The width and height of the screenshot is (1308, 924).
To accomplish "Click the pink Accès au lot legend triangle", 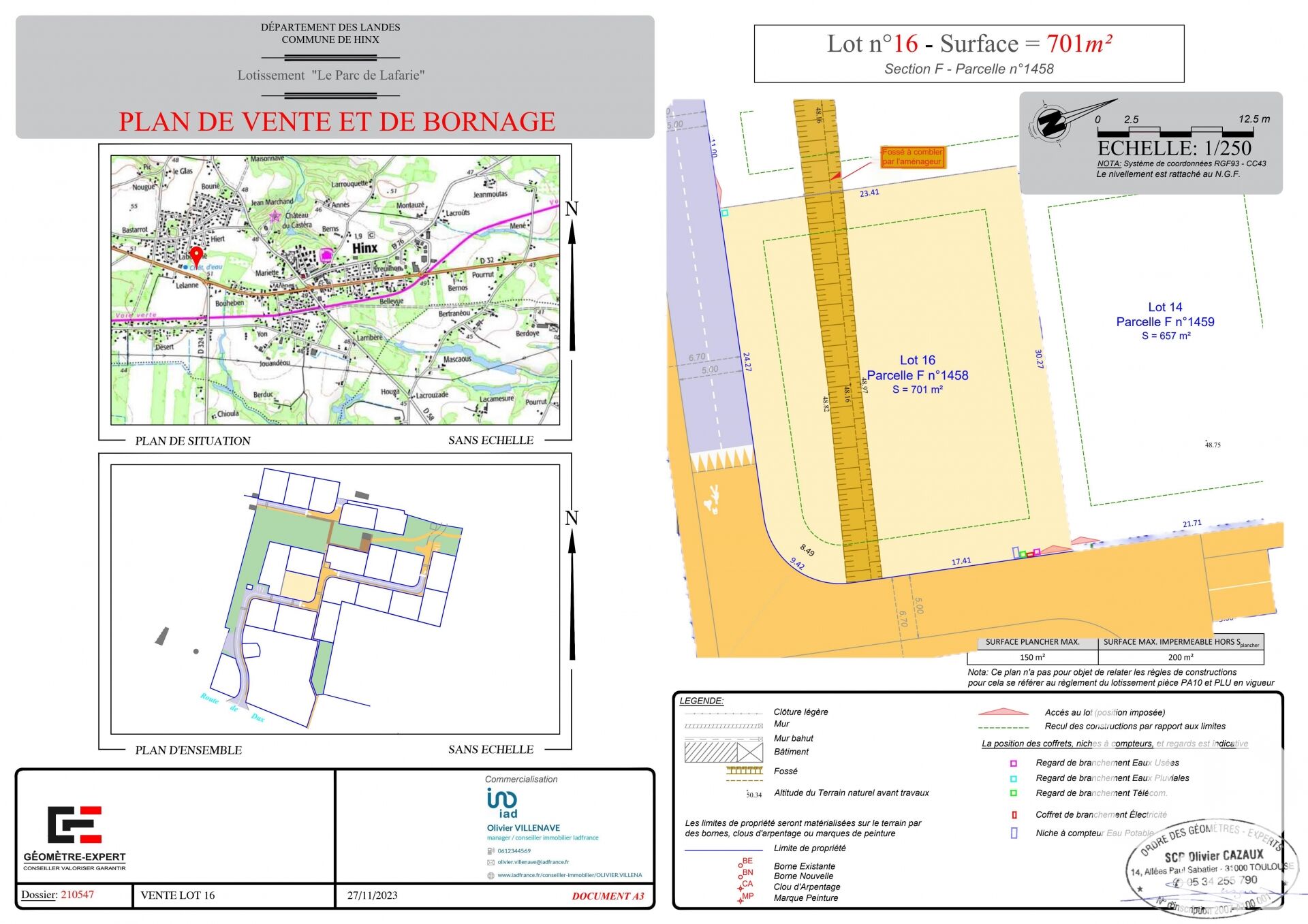I will pos(1003,712).
